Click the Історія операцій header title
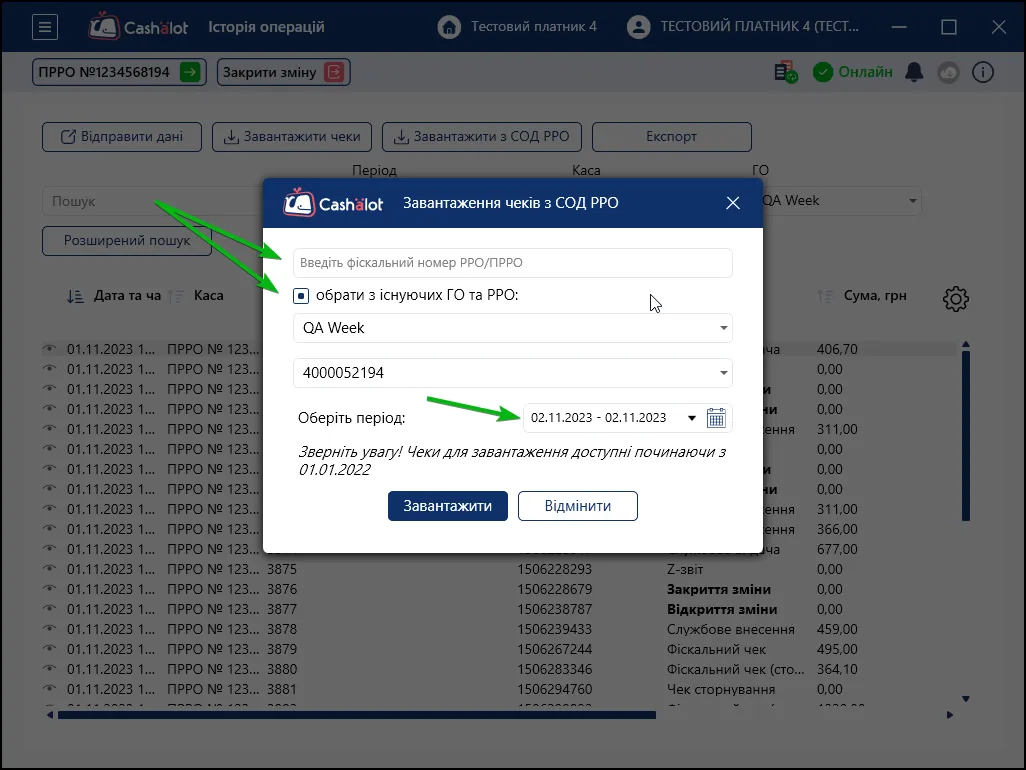 coord(266,27)
